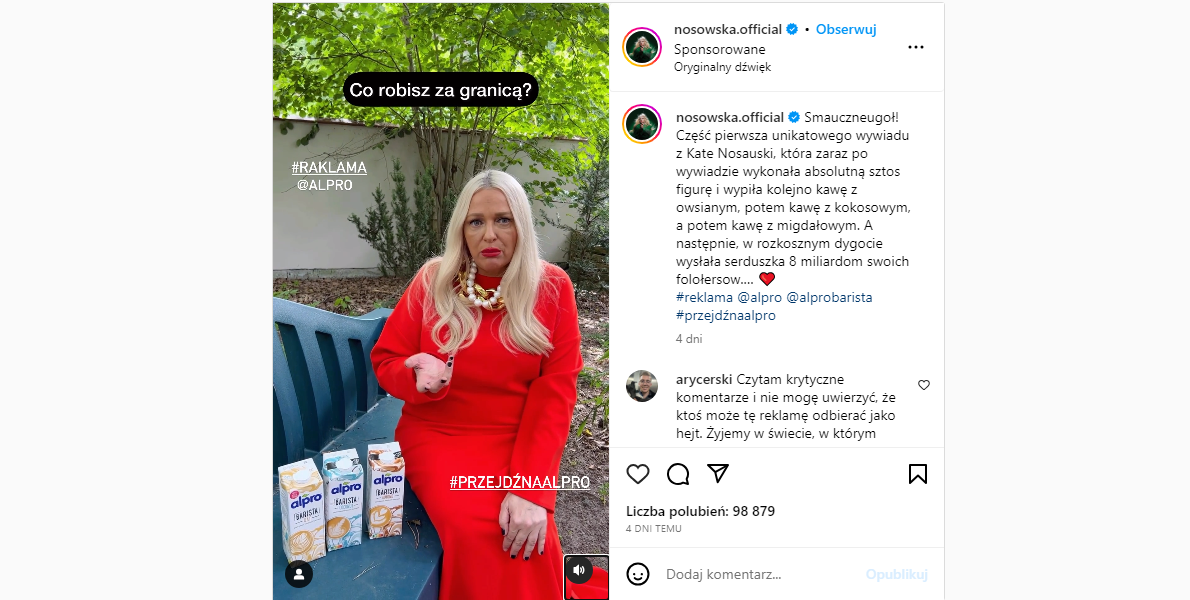Click the Opublikuj post button
The height and width of the screenshot is (600, 1190).
click(896, 574)
